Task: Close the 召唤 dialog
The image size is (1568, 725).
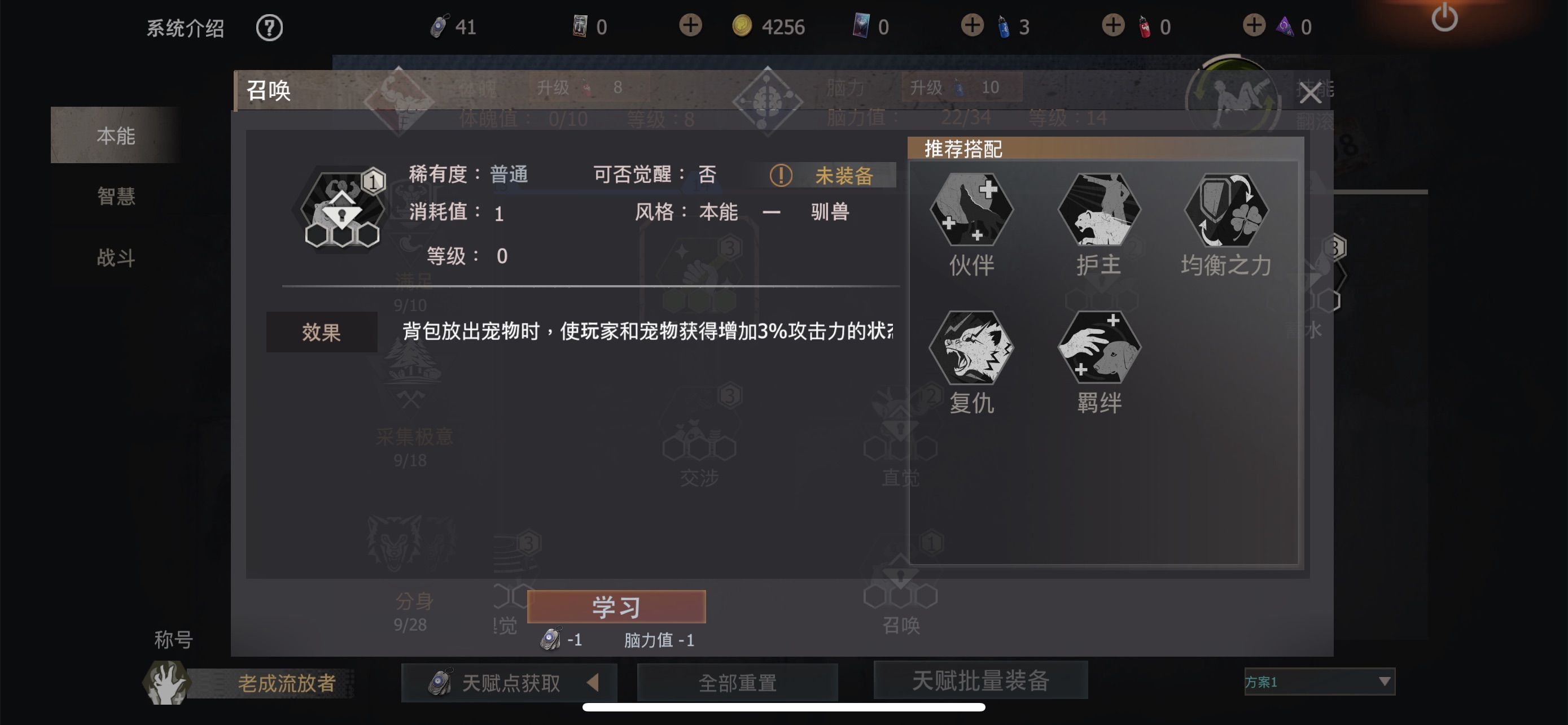Action: coord(1309,93)
